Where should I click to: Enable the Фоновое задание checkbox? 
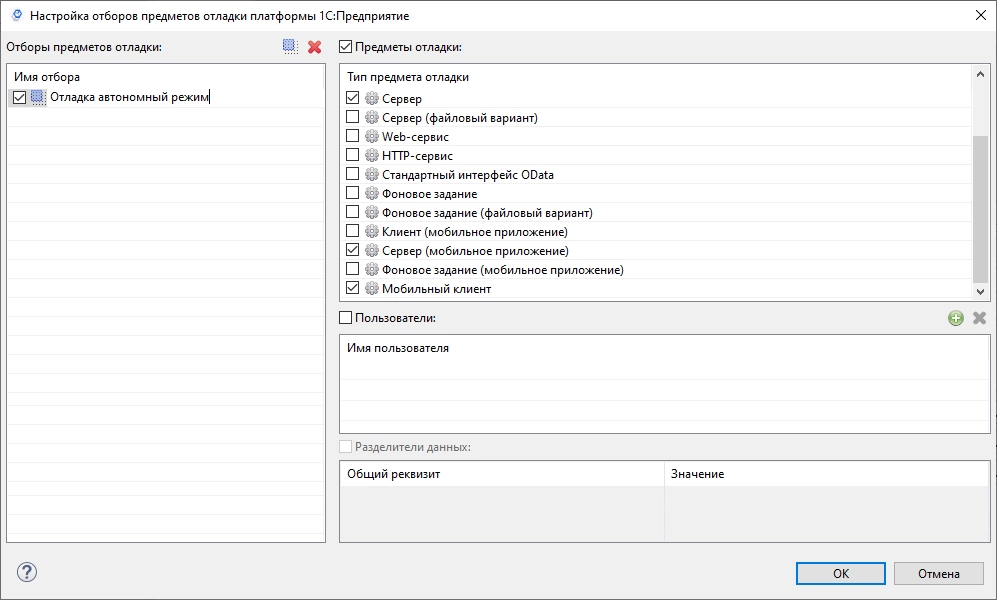[352, 194]
